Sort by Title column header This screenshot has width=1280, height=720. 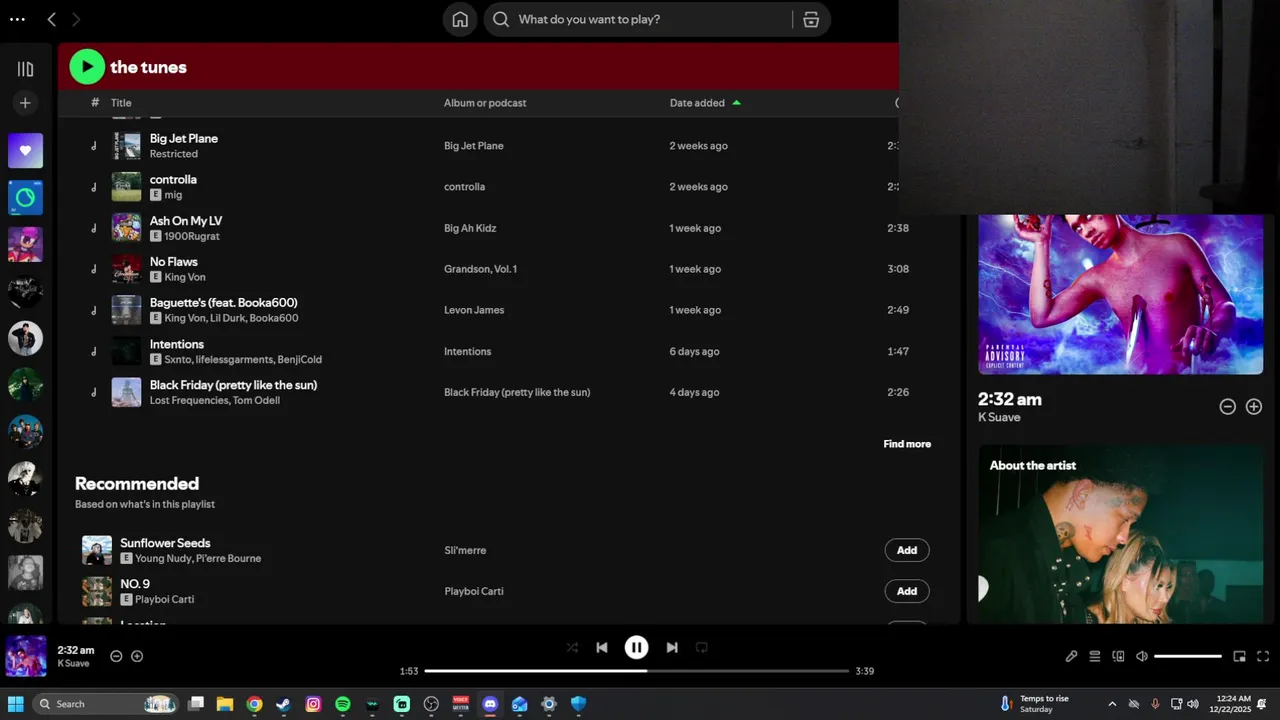coord(121,103)
